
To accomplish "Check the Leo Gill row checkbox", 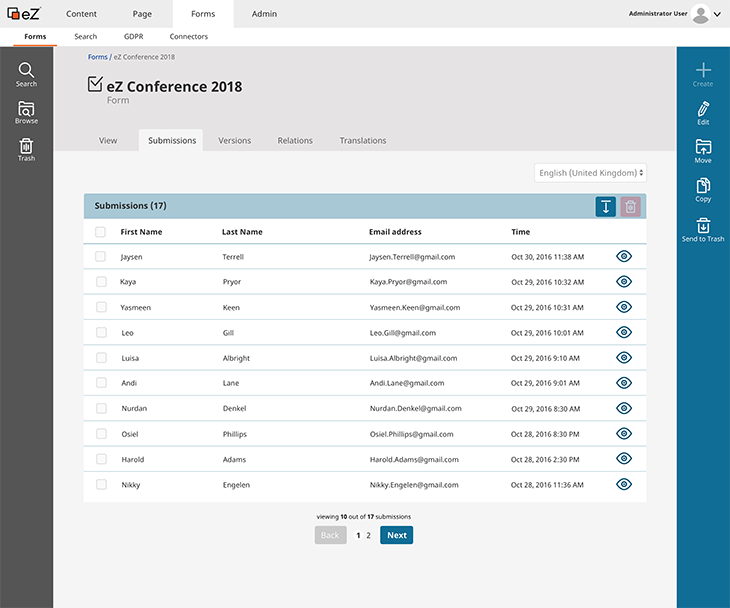I will pyautogui.click(x=101, y=332).
